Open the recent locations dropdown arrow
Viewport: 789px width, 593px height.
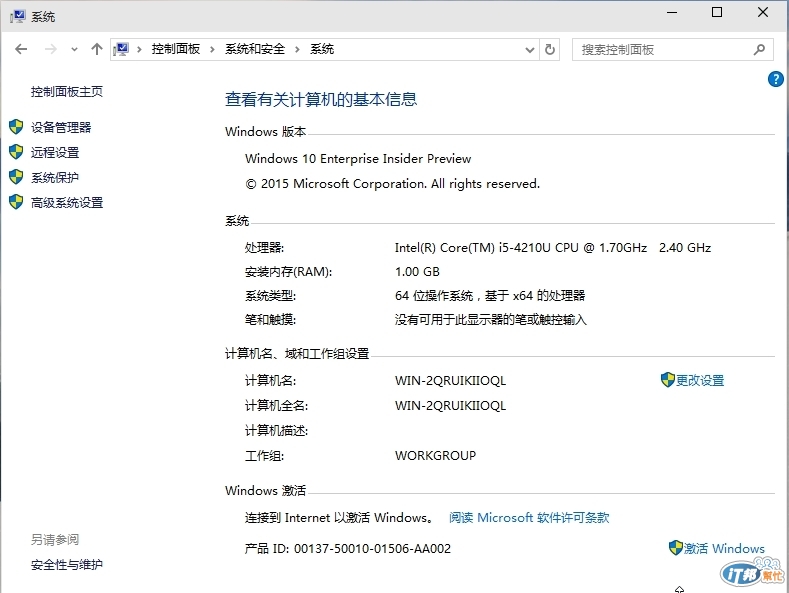[x=74, y=49]
